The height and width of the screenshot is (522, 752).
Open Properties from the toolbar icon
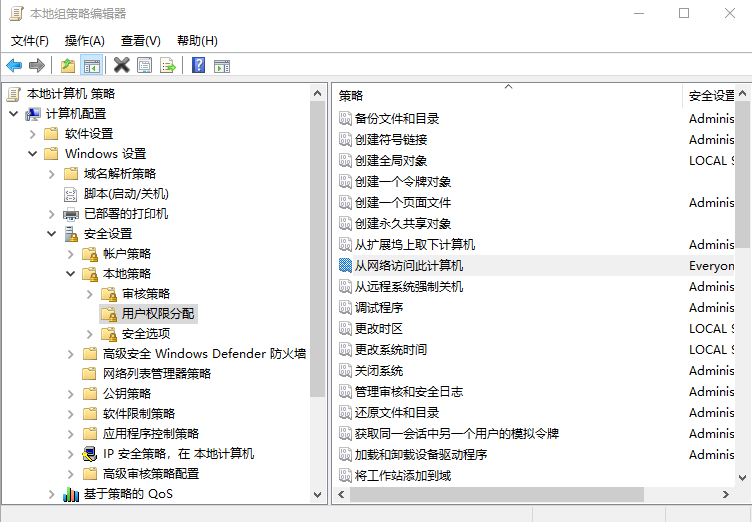pos(145,66)
